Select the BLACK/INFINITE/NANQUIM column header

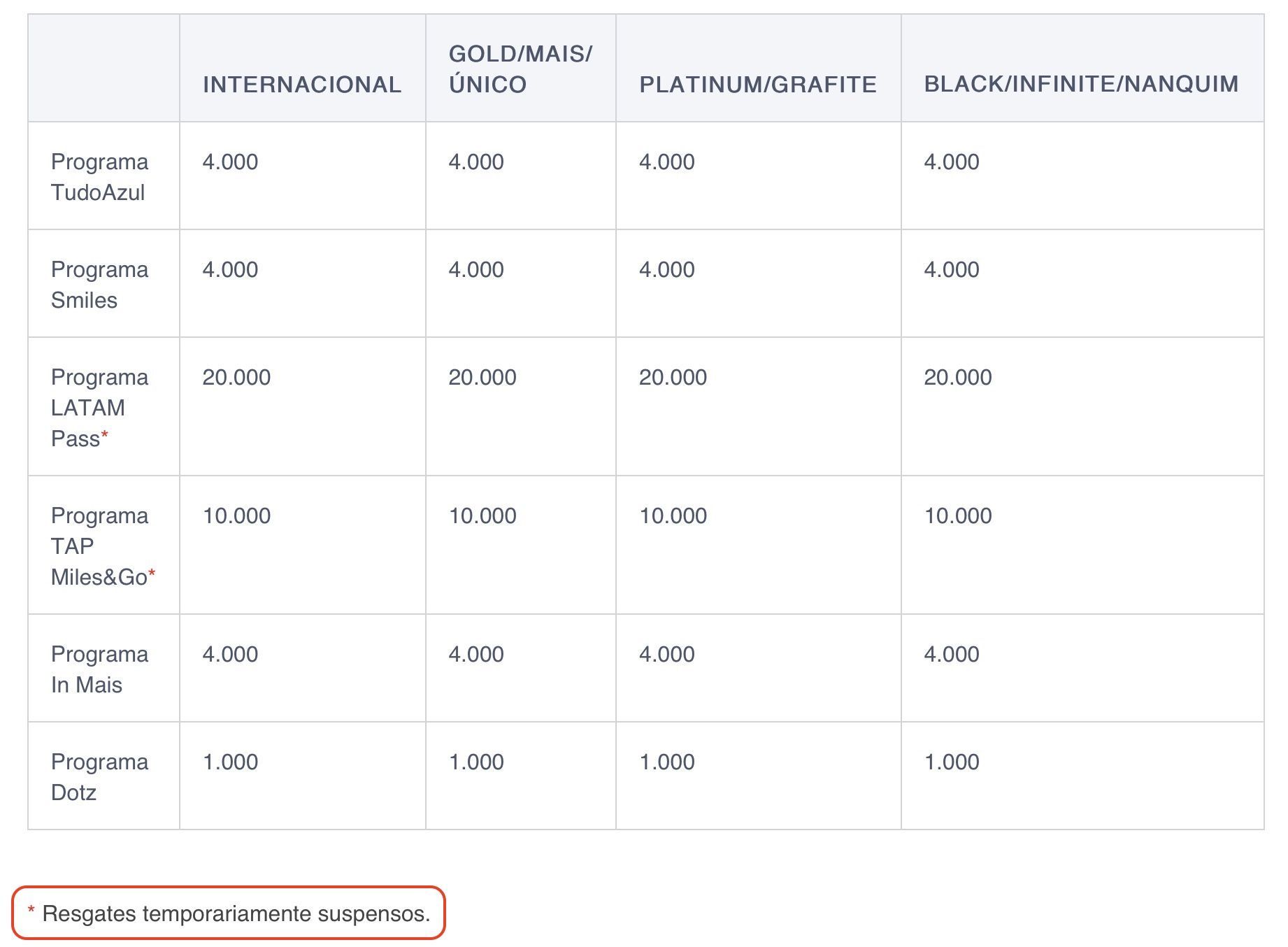1081,85
